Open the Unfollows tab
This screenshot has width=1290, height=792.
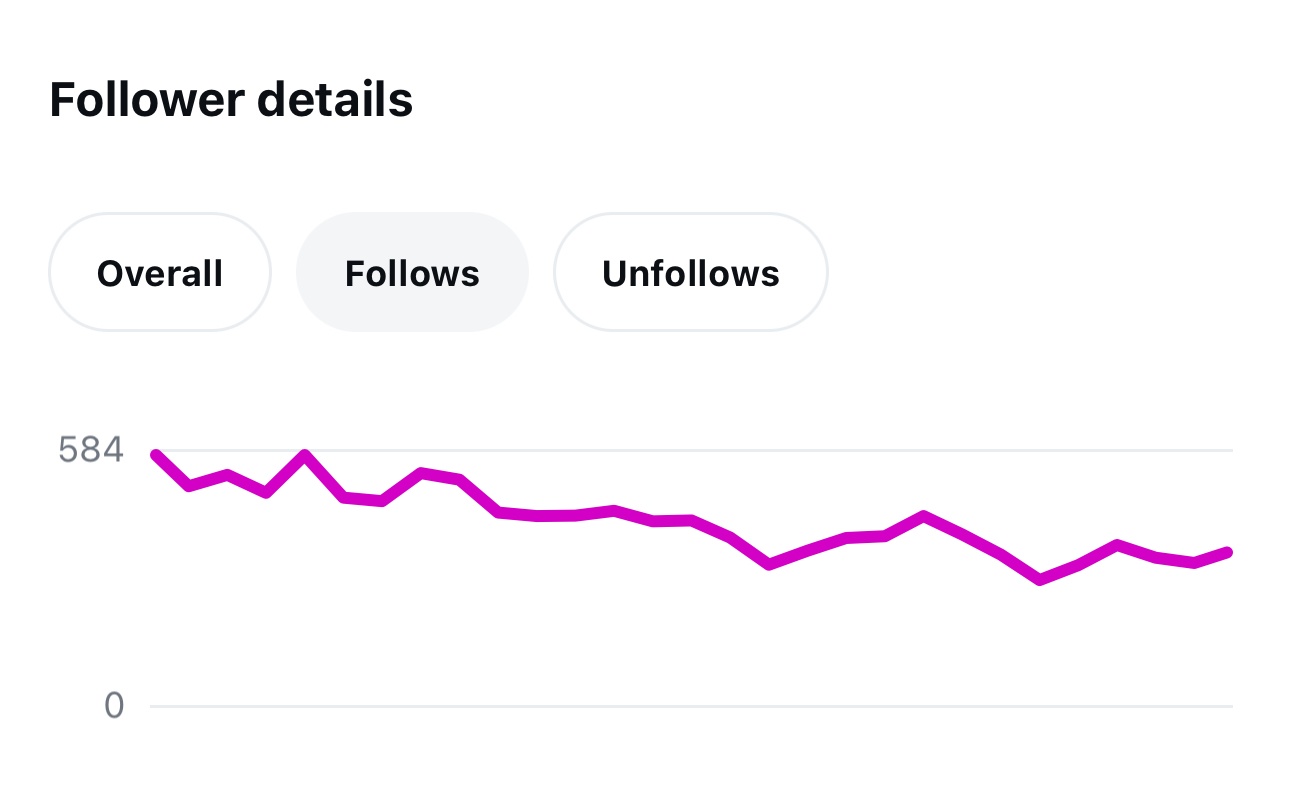690,273
